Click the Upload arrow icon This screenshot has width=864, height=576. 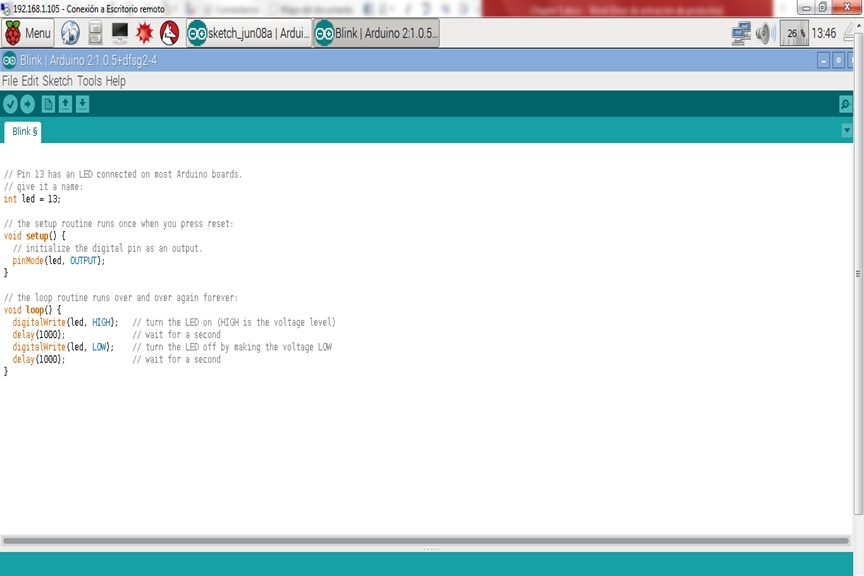coord(27,104)
